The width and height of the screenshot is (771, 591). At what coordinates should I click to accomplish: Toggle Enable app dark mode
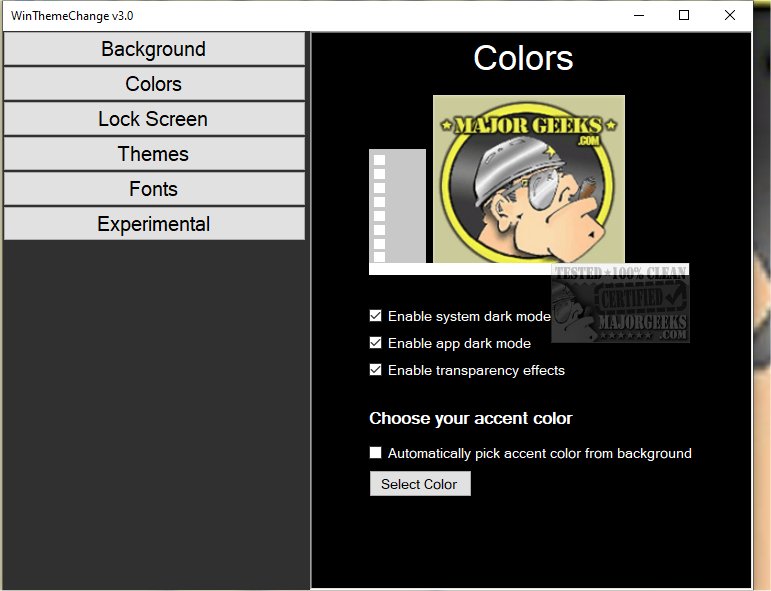[376, 343]
